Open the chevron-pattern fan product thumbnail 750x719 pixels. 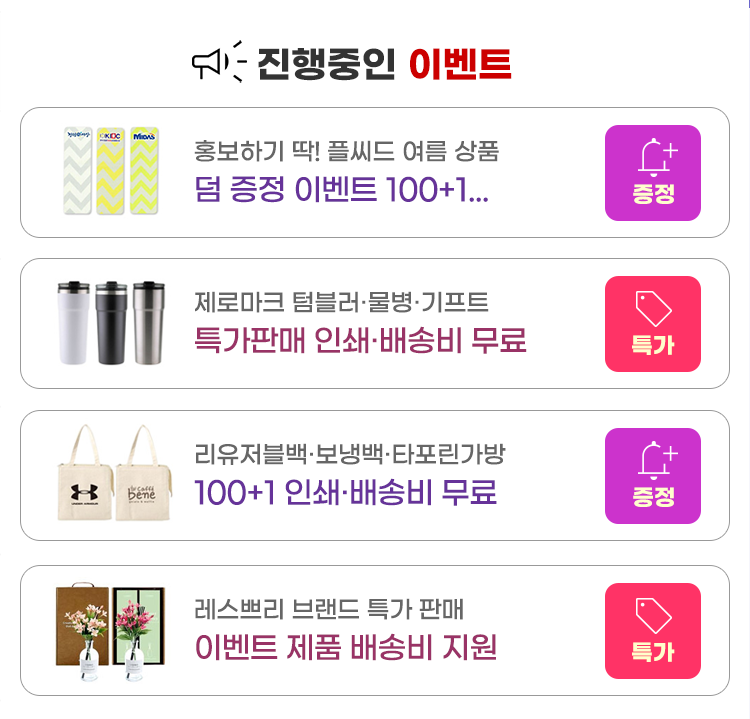tap(111, 170)
